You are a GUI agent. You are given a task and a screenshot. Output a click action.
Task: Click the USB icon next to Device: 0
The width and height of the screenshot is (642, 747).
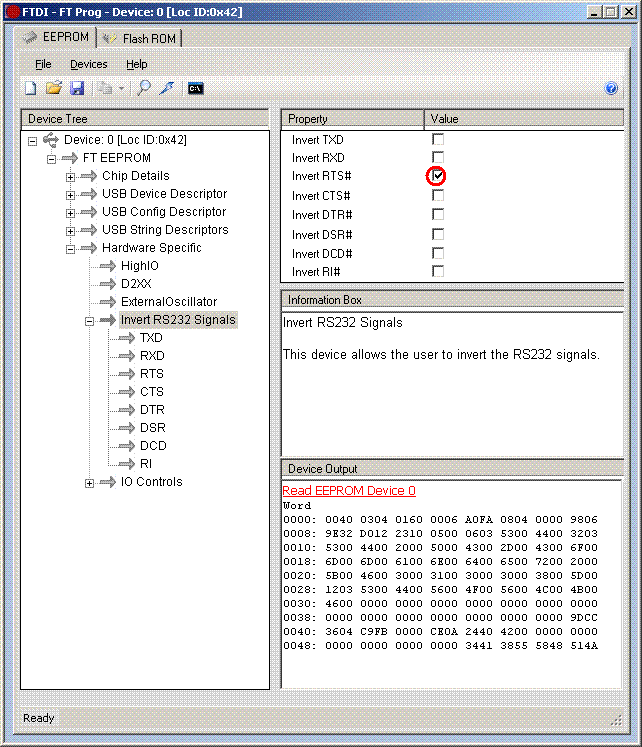(50, 140)
